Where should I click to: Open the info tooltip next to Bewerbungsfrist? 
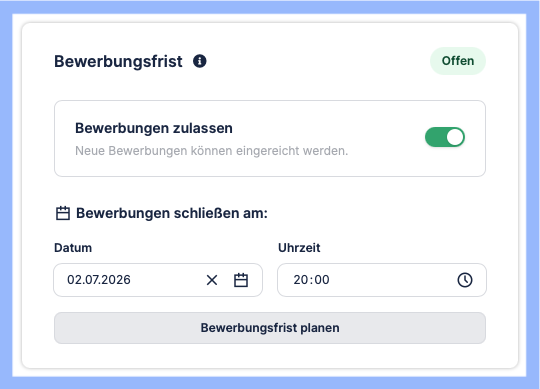[199, 61]
